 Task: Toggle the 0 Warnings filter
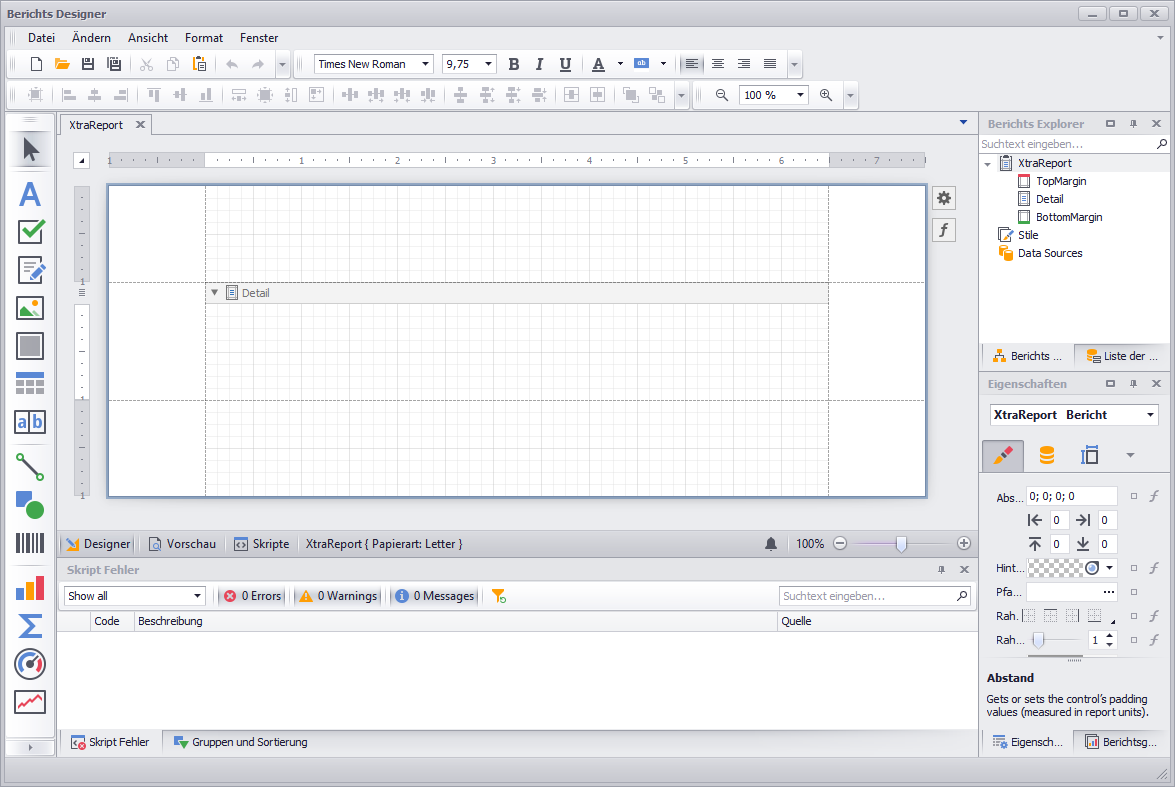point(338,596)
